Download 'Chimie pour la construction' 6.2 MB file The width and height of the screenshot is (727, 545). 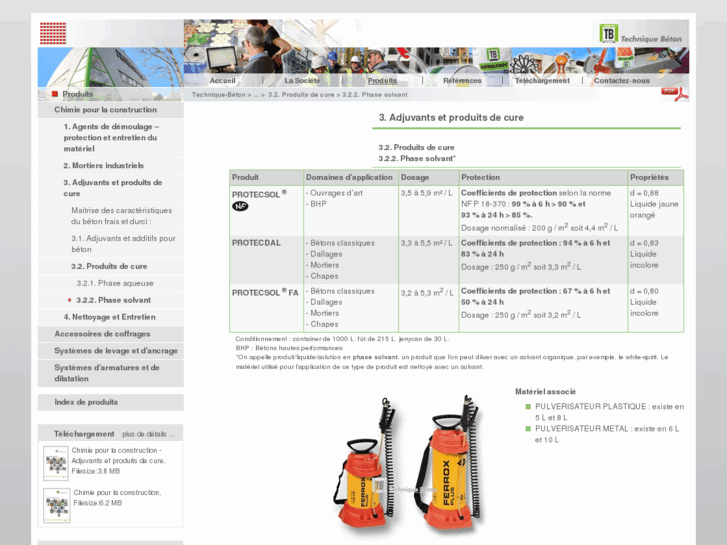pos(117,498)
